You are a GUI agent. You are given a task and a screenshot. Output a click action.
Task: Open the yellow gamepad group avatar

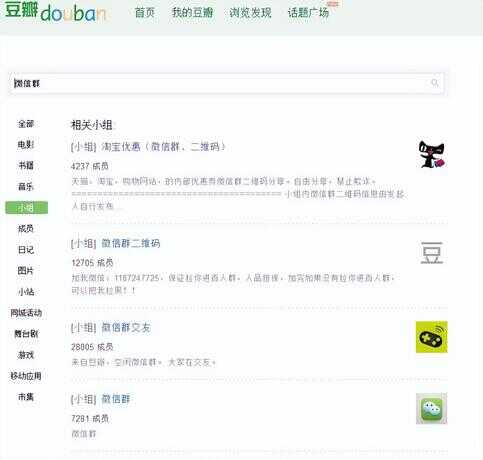pyautogui.click(x=431, y=337)
